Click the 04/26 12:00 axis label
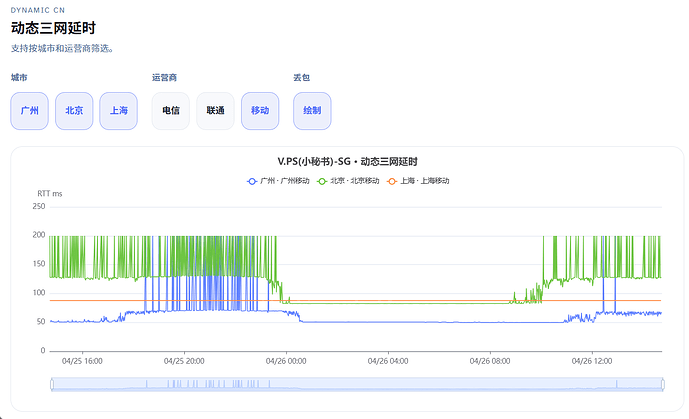 pos(592,361)
